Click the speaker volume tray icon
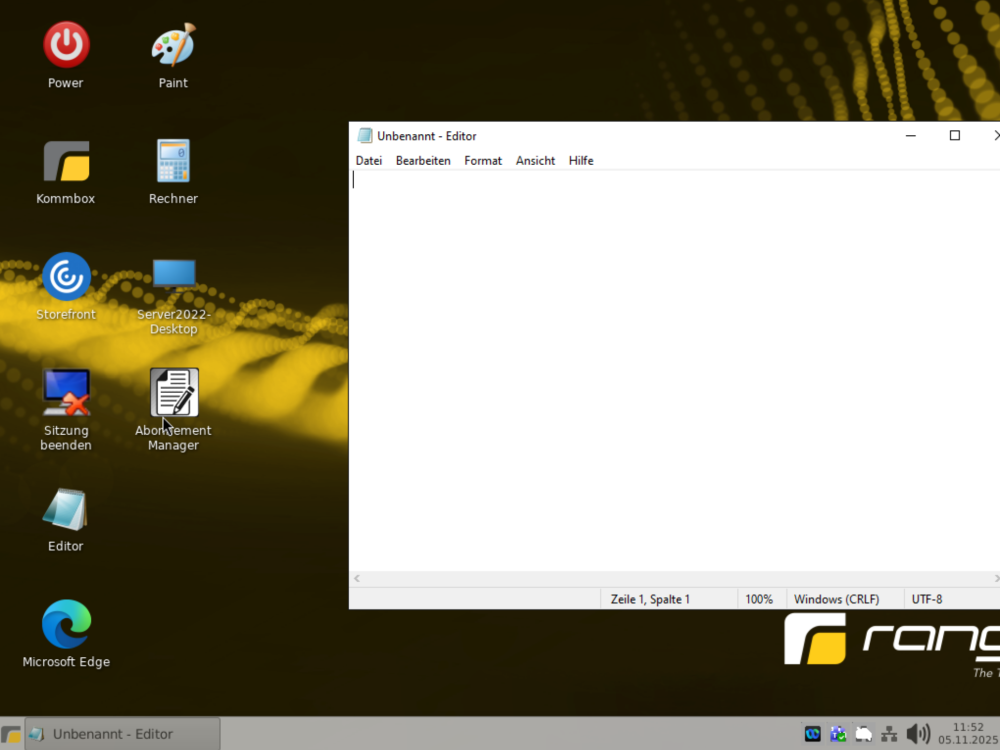This screenshot has width=1000, height=750. pos(916,734)
